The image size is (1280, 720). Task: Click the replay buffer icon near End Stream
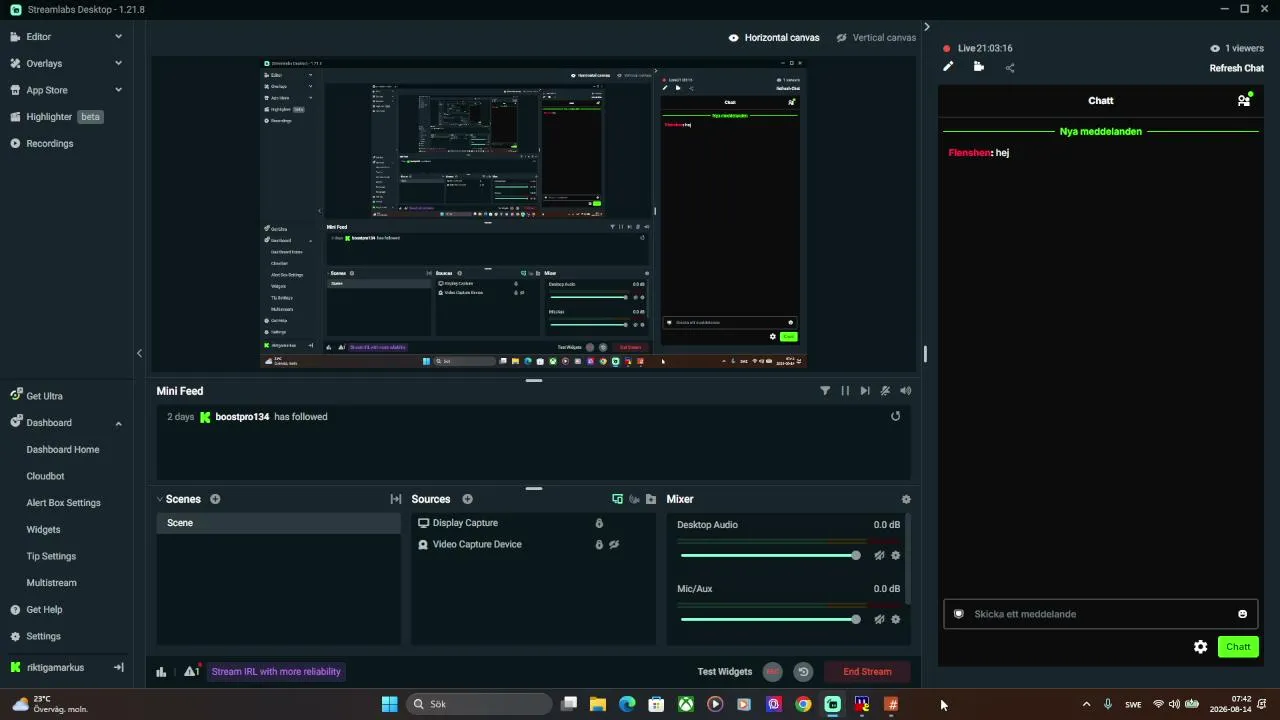point(803,672)
